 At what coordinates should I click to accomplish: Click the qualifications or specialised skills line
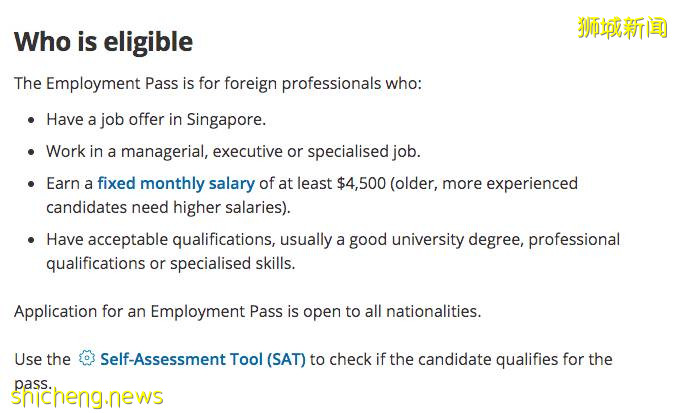[170, 263]
